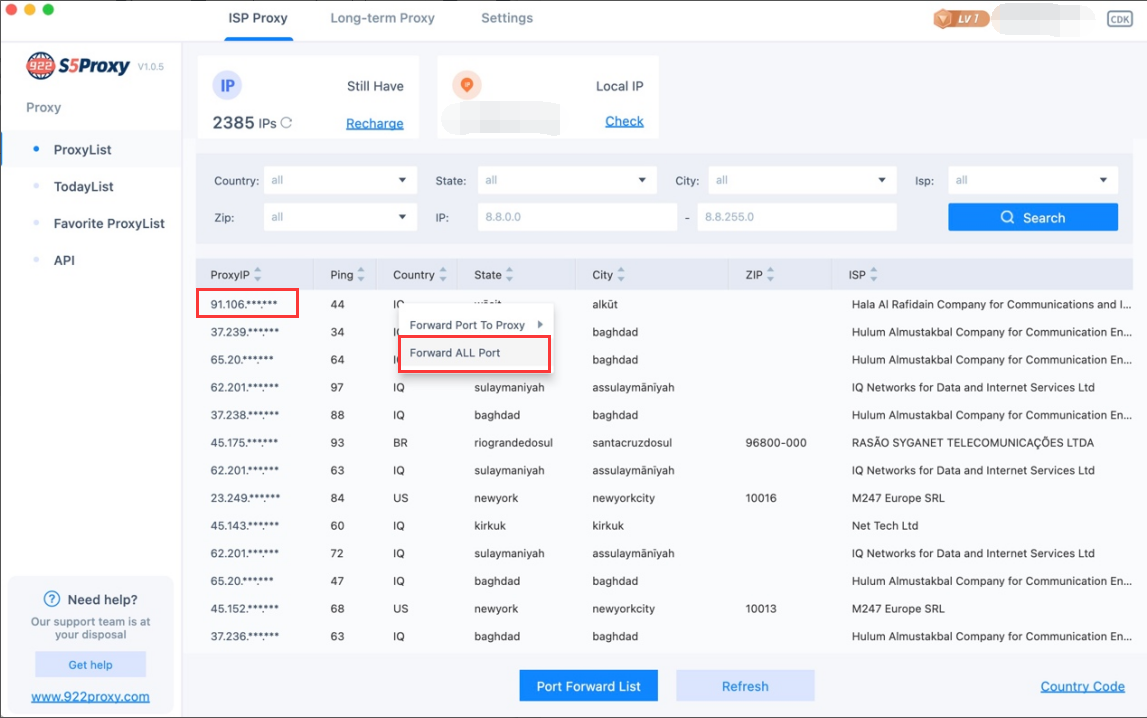Click ZIP value 96800-000
1147x718 pixels.
(775, 442)
